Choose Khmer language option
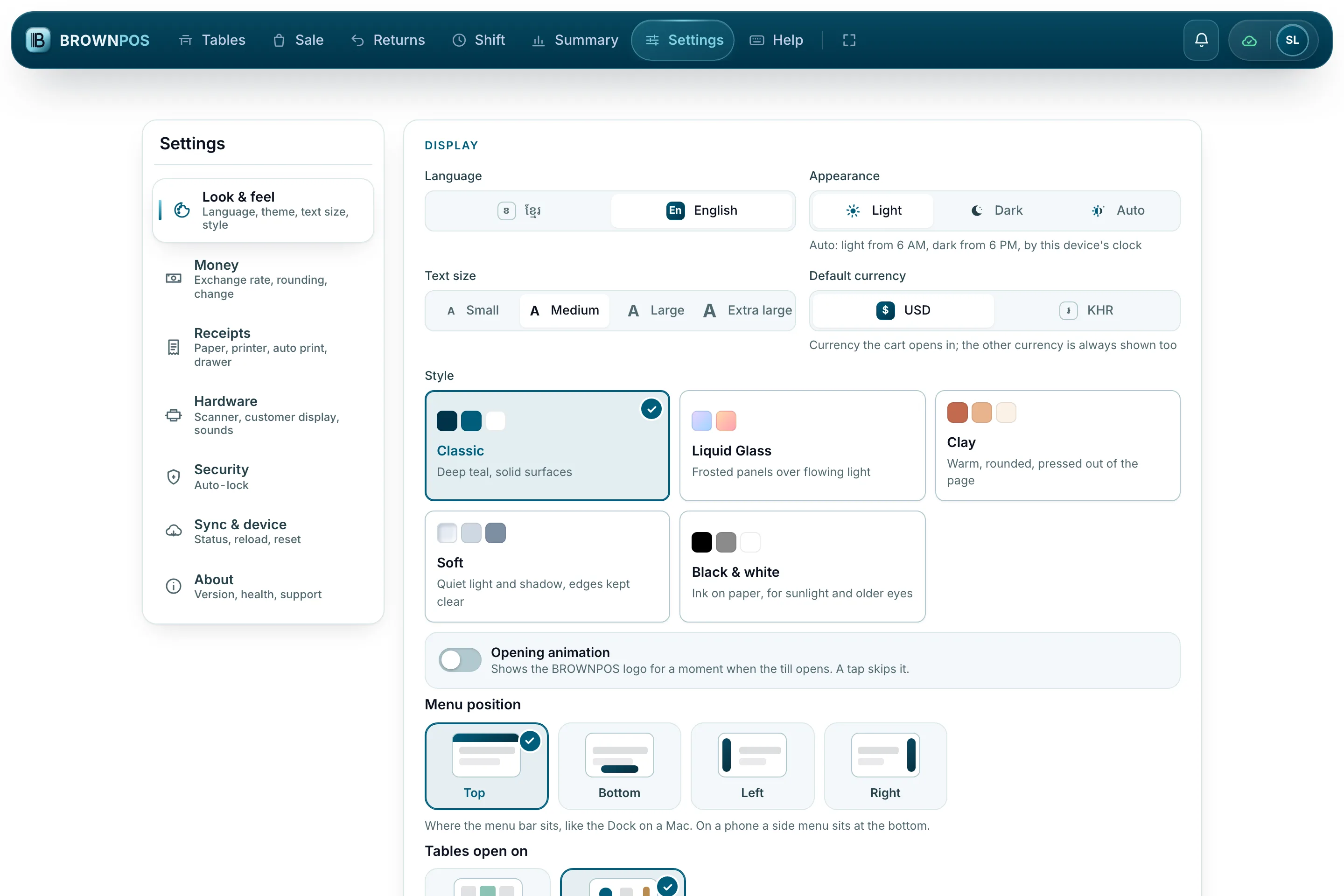Image resolution: width=1344 pixels, height=896 pixels. [519, 210]
